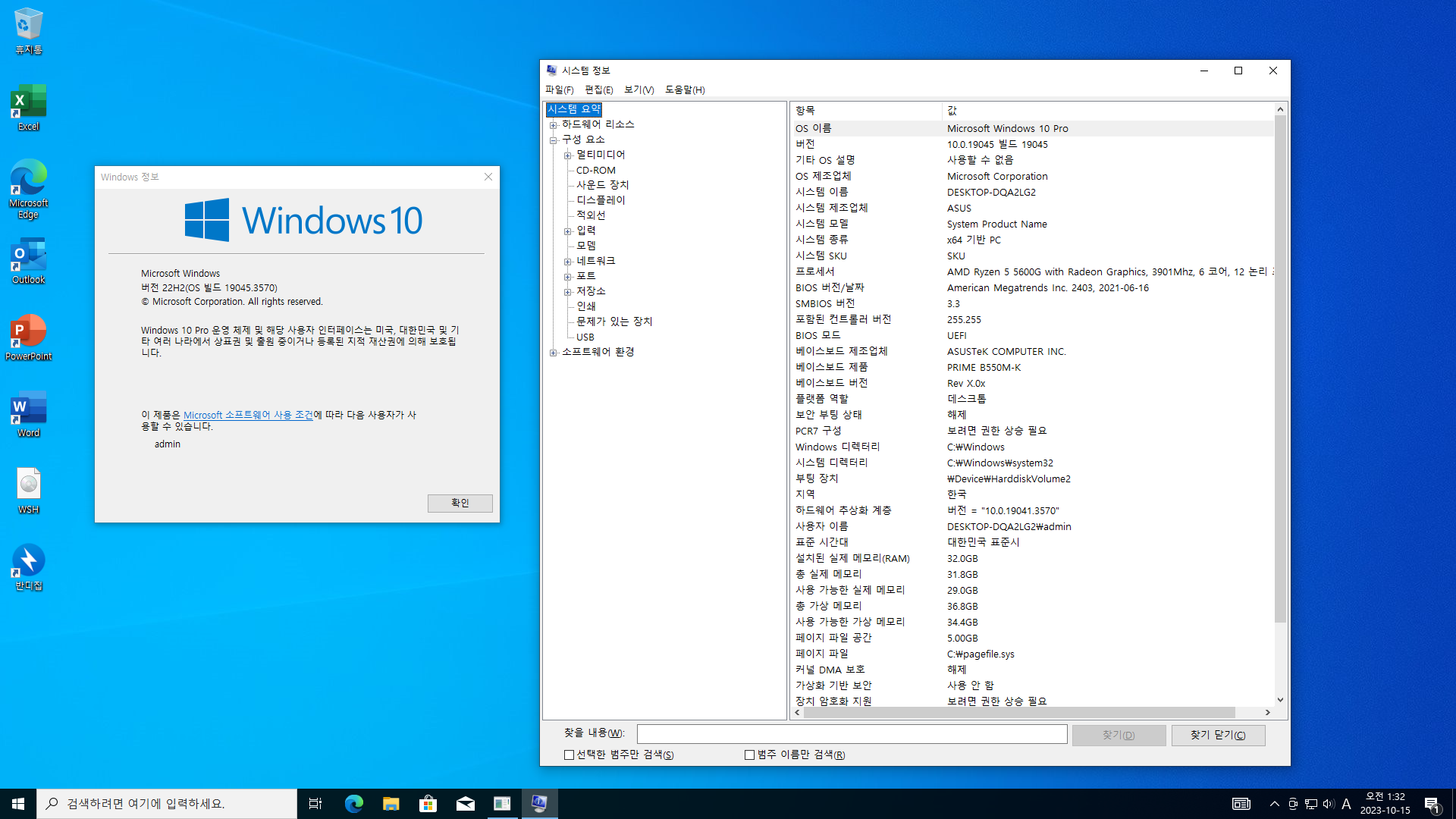Select the 반디집 desktop shortcut
1456x819 pixels.
[28, 568]
